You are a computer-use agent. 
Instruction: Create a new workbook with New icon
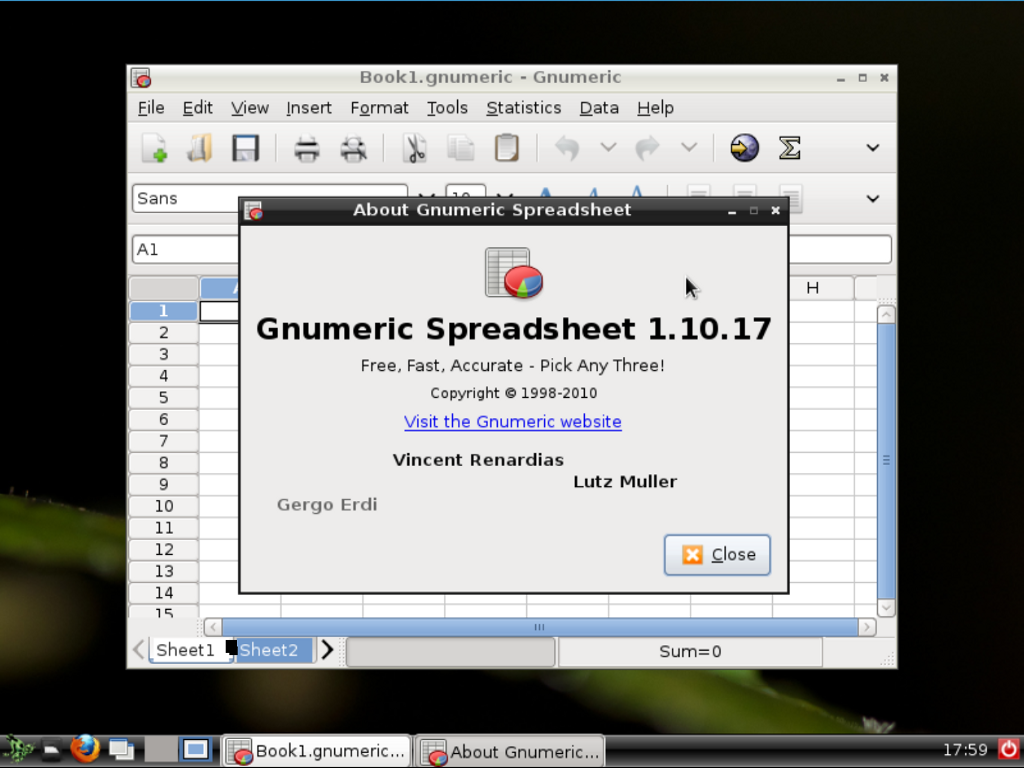point(155,148)
